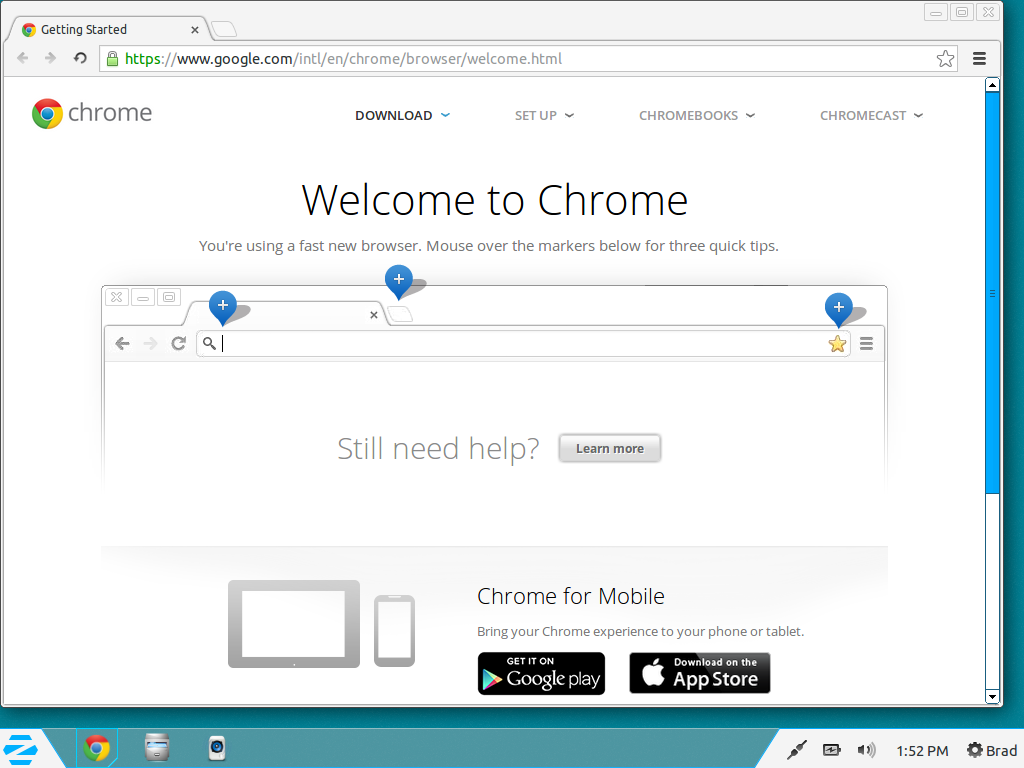This screenshot has height=768, width=1024.
Task: Click the blue vertical scrollbar thumb
Action: (x=992, y=293)
